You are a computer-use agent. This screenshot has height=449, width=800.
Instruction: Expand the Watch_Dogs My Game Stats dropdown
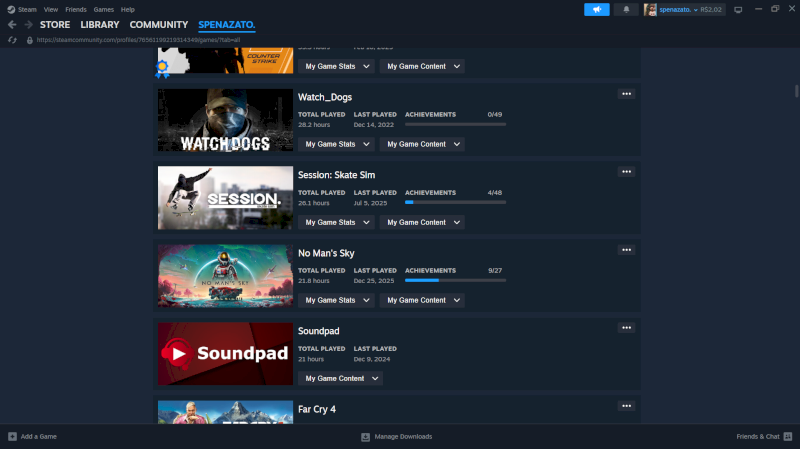tap(336, 144)
